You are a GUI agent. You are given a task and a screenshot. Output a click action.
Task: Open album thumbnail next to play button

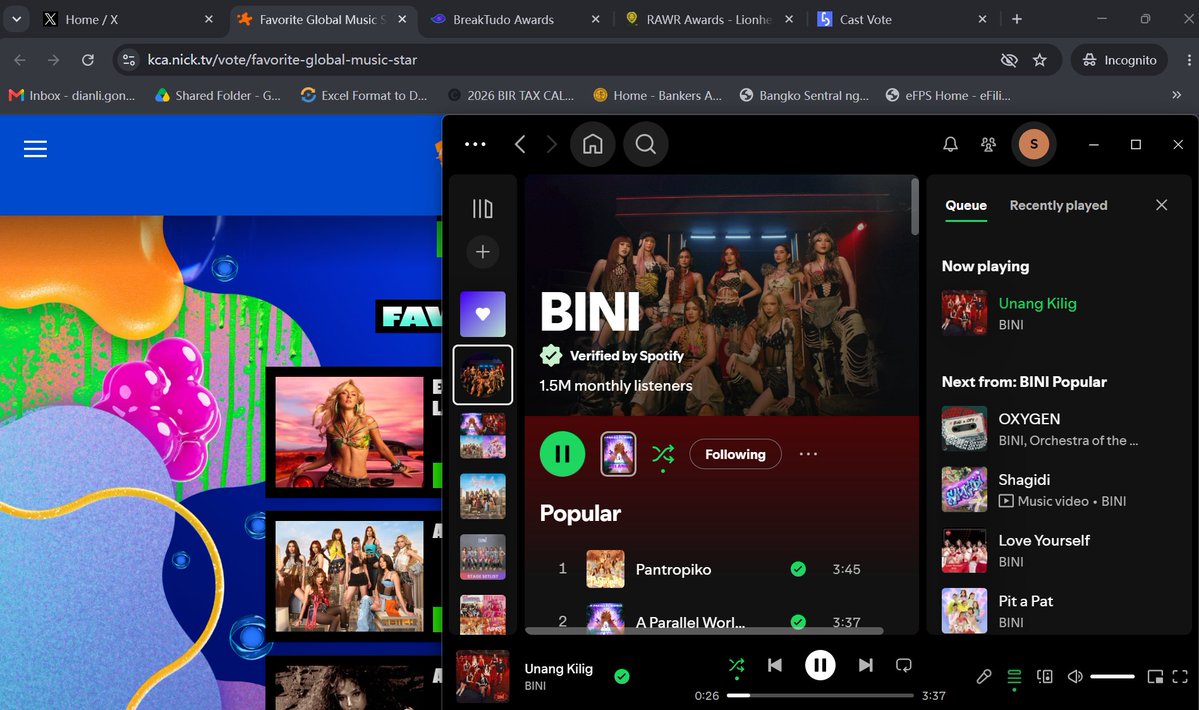pyautogui.click(x=618, y=454)
